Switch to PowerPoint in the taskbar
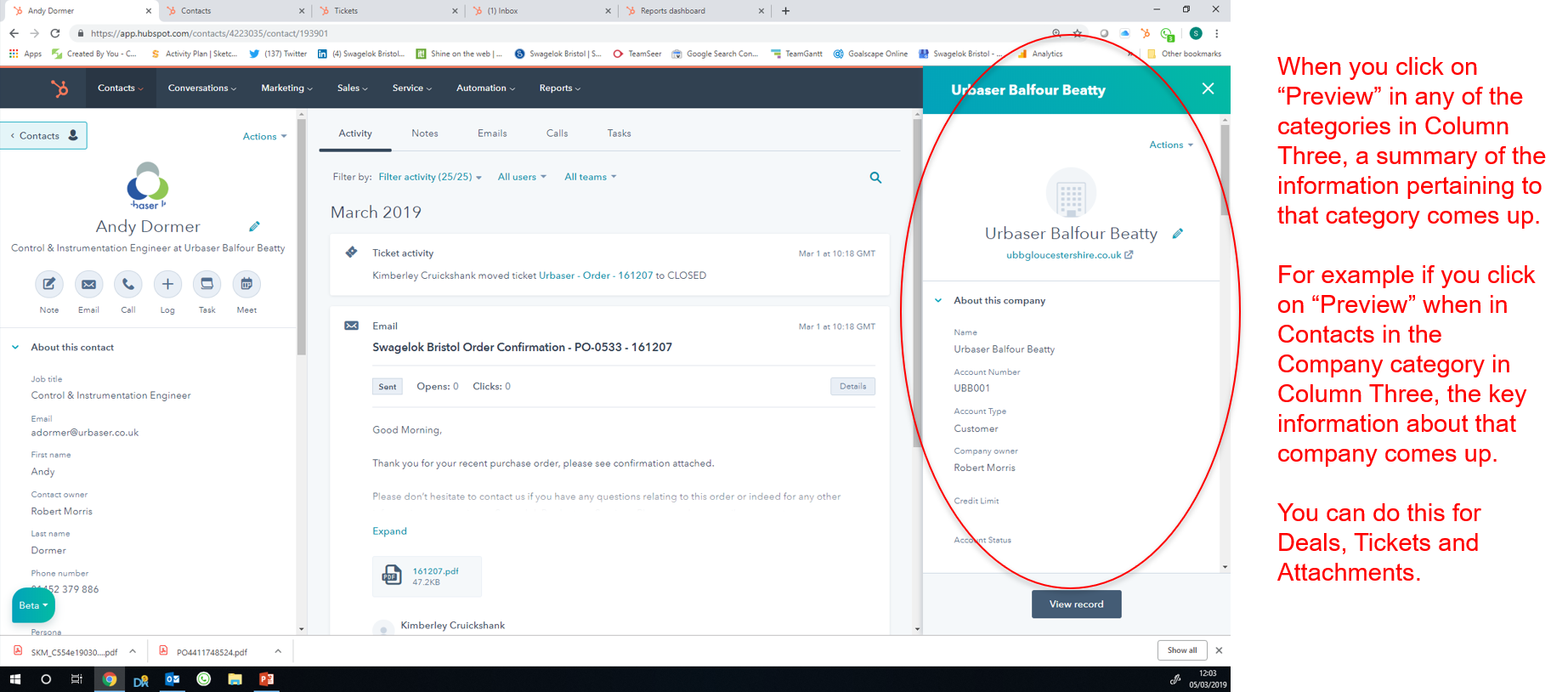The width and height of the screenshot is (1568, 692). (266, 679)
